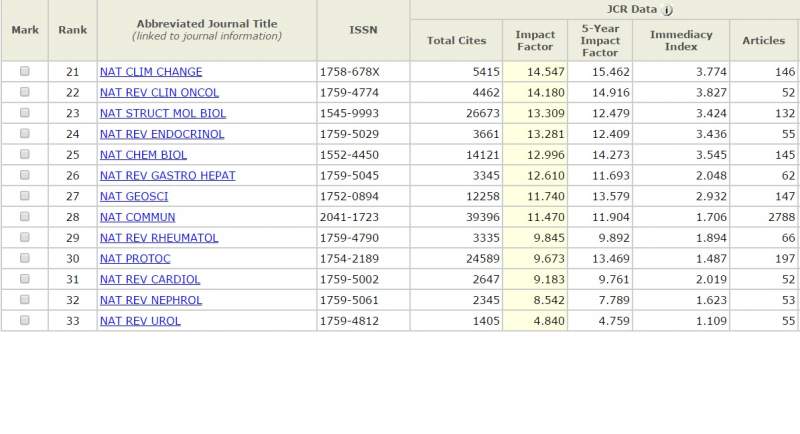Go to the NAT REV RHEUMATOL link
Viewport: 800px width, 434px height.
tap(159, 238)
